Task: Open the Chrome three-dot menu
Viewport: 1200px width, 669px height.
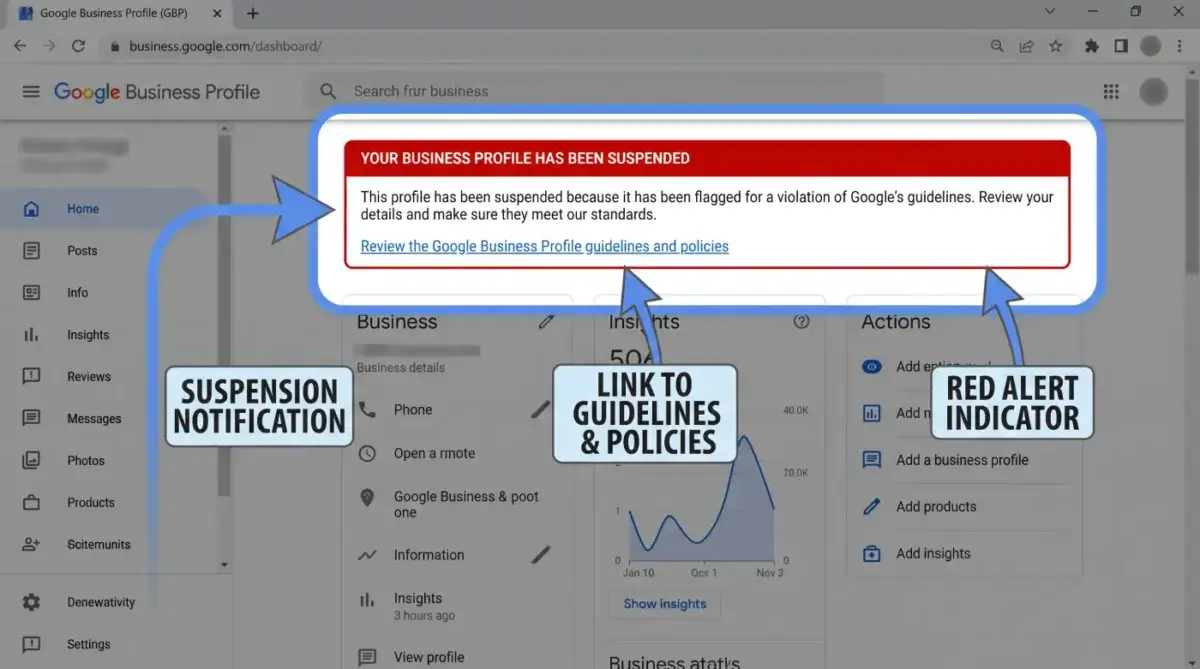Action: 1180,46
